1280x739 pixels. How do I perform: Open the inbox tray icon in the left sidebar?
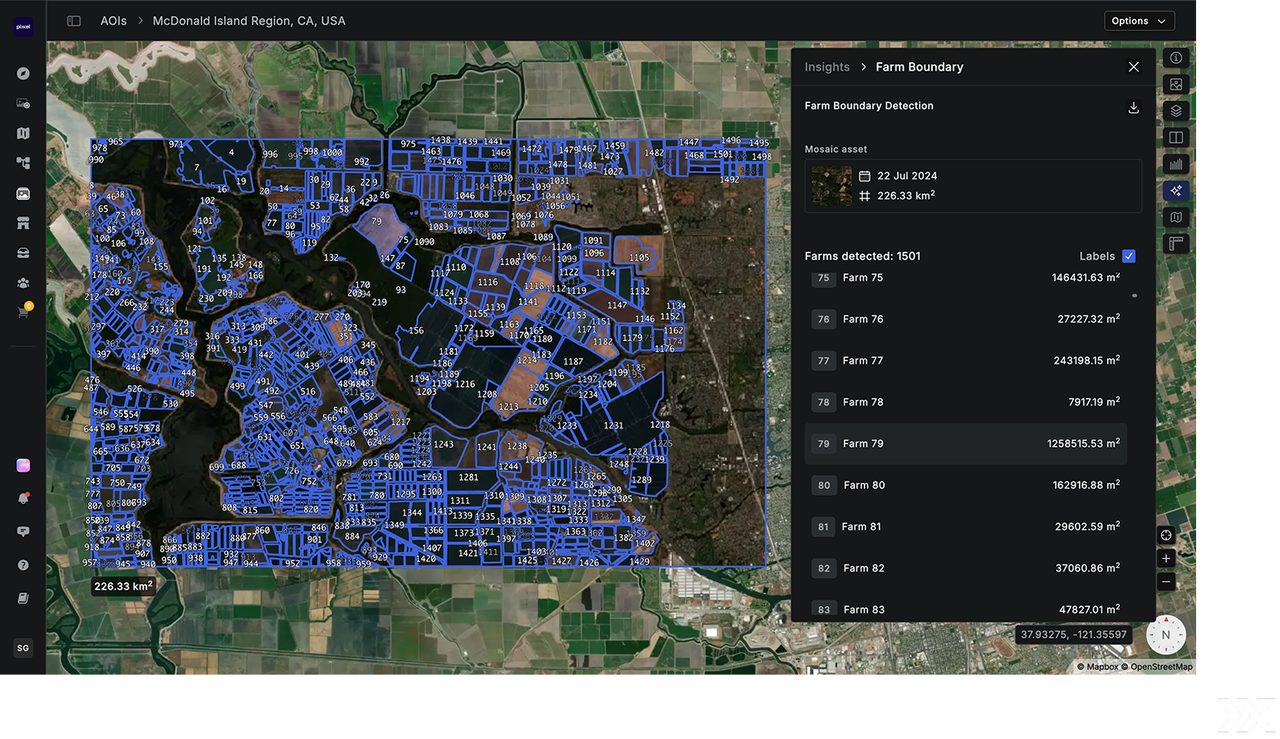point(23,253)
